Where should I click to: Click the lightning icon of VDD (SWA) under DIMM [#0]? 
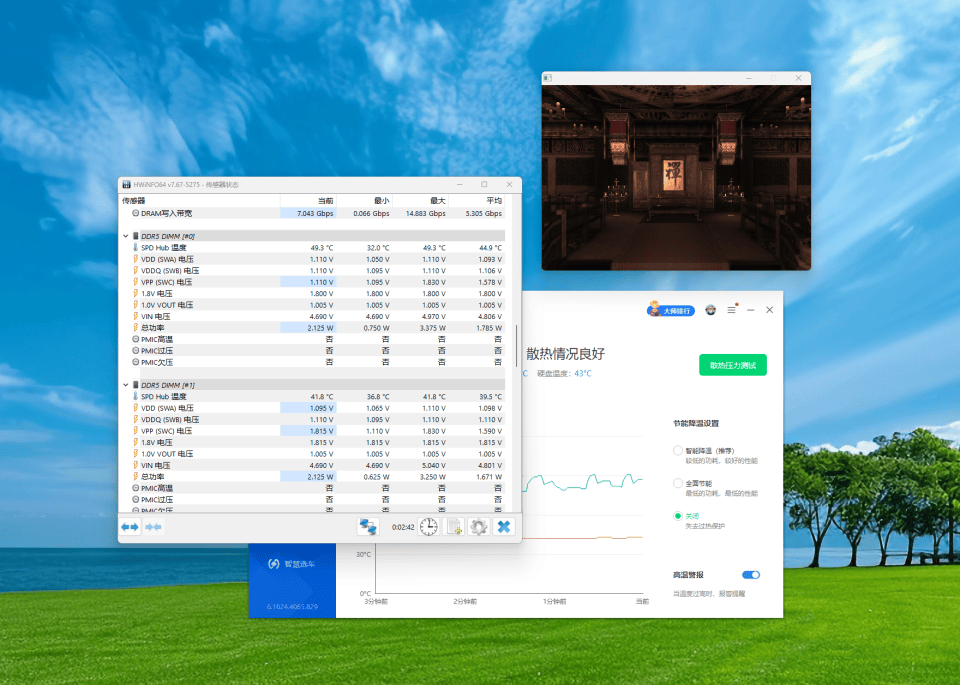pyautogui.click(x=135, y=259)
